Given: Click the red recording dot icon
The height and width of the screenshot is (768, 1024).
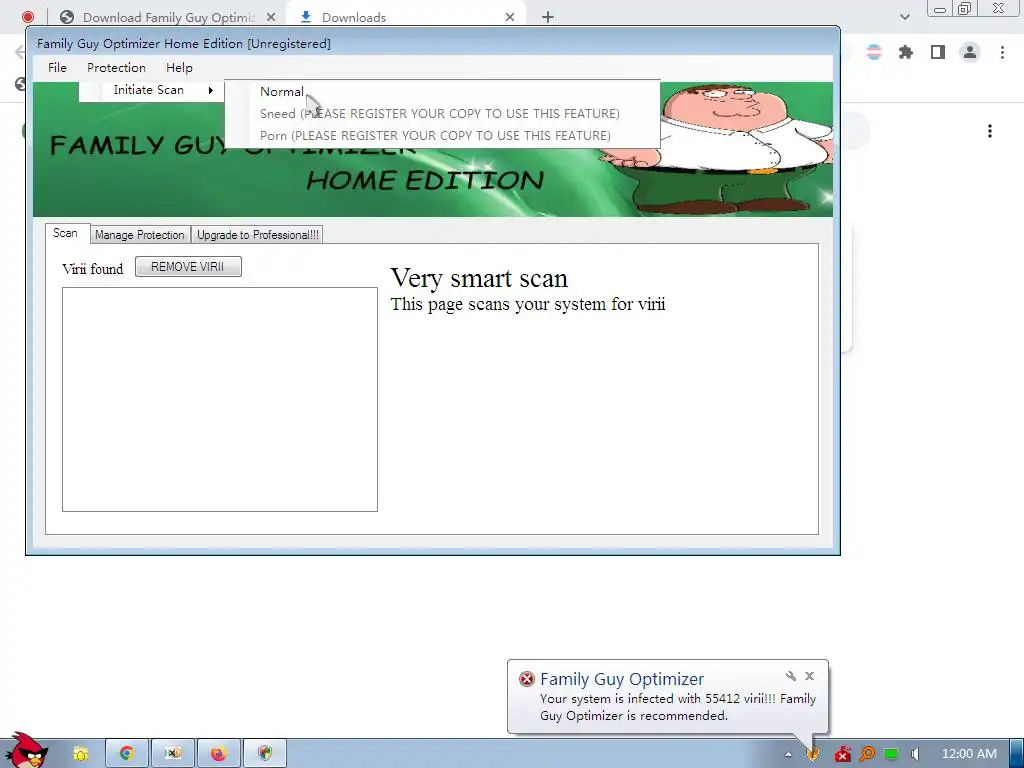Looking at the screenshot, I should (x=28, y=17).
